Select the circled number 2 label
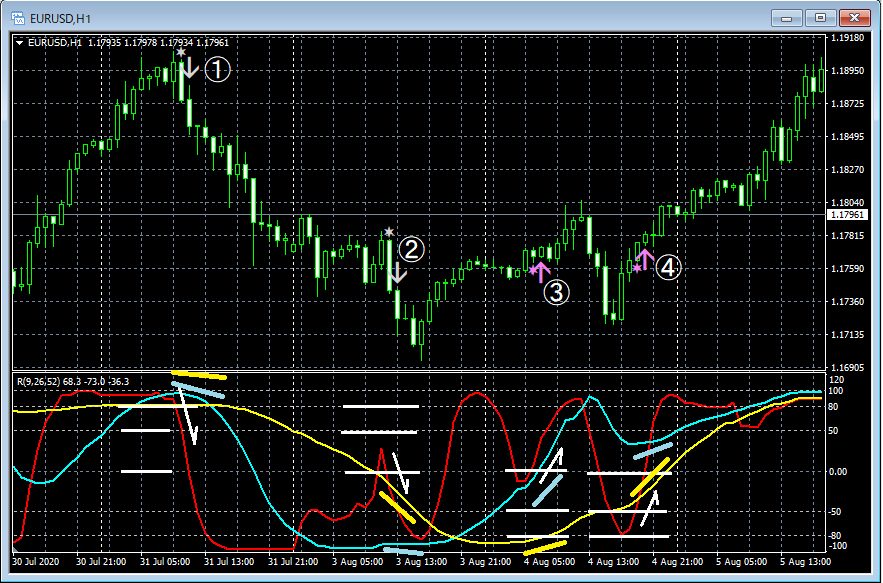The width and height of the screenshot is (883, 583). click(411, 250)
